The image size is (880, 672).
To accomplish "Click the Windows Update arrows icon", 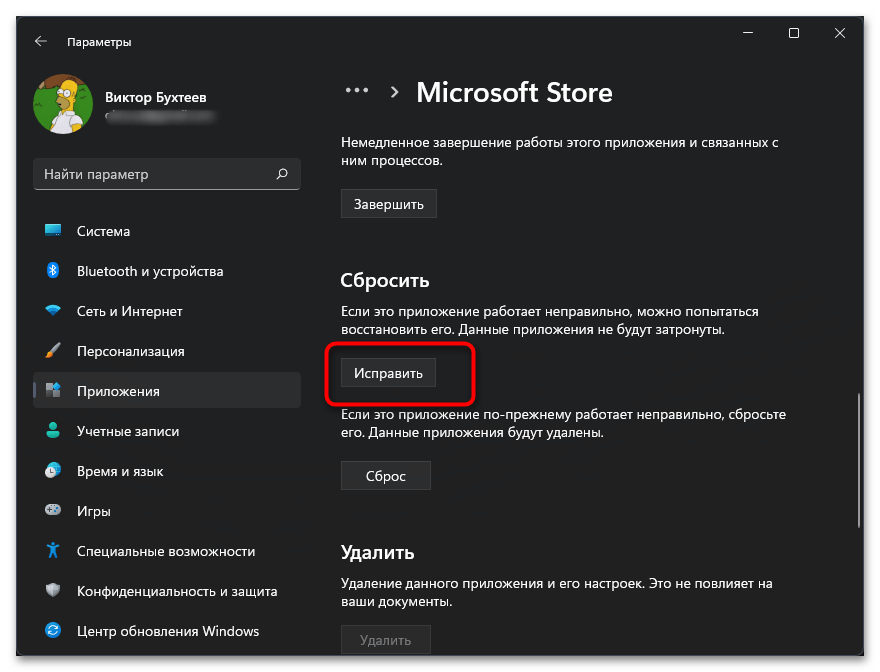I will 54,631.
